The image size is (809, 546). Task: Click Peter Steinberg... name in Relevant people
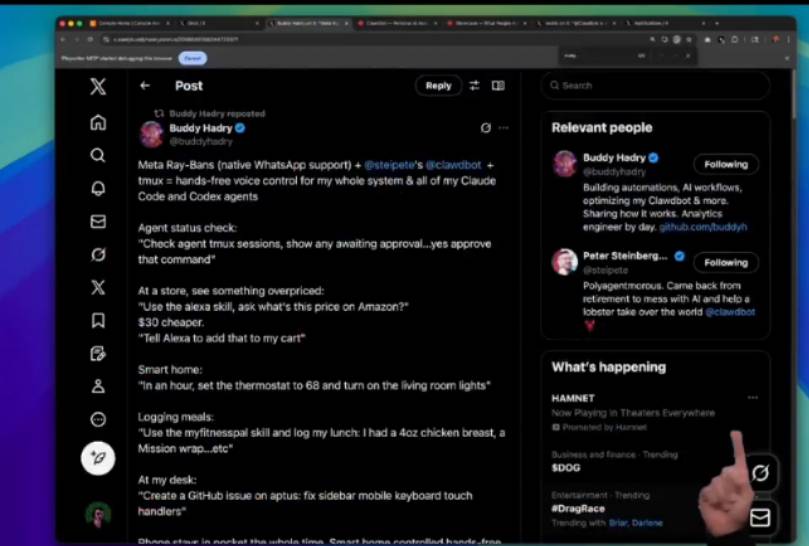point(625,256)
